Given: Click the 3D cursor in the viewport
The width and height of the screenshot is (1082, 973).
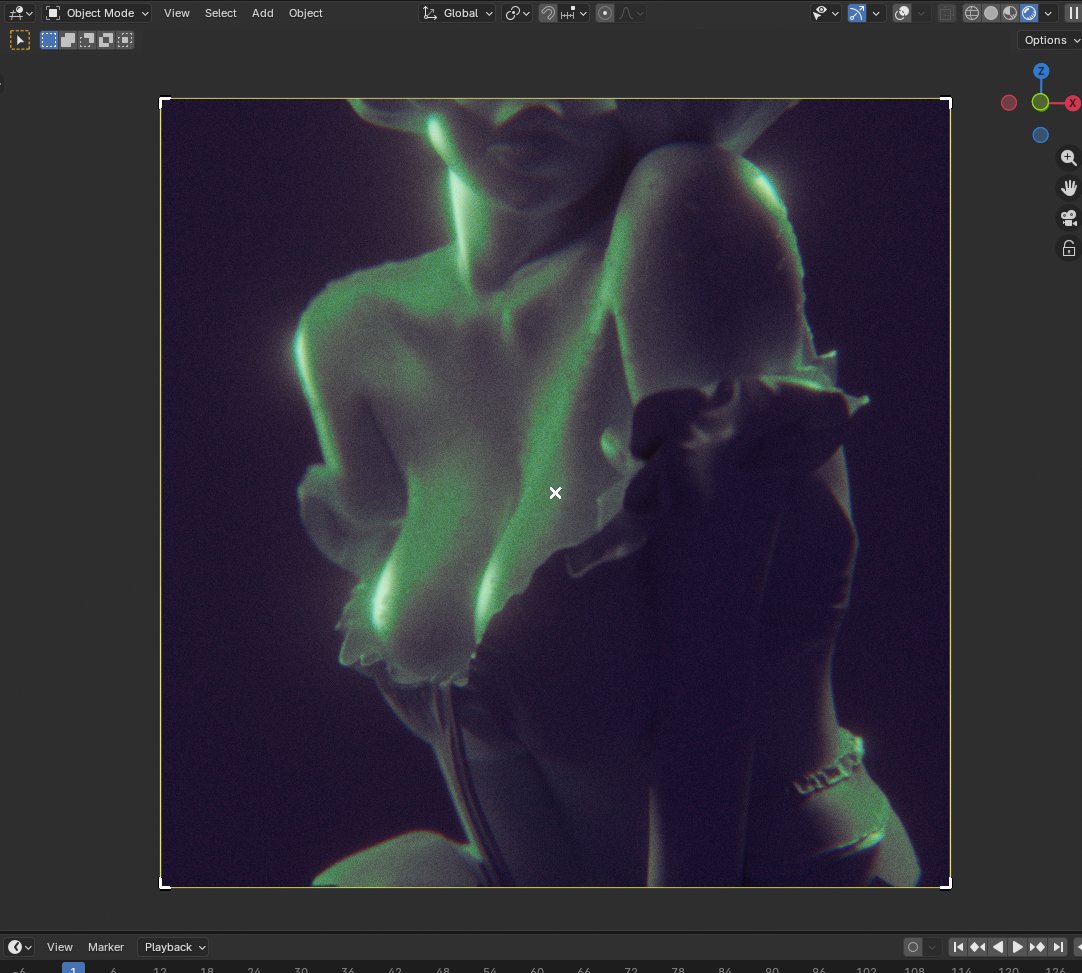Looking at the screenshot, I should pos(555,493).
